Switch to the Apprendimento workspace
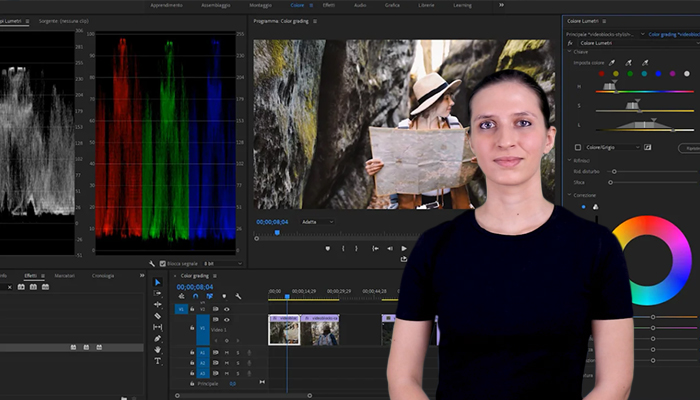The image size is (700, 400). (167, 5)
